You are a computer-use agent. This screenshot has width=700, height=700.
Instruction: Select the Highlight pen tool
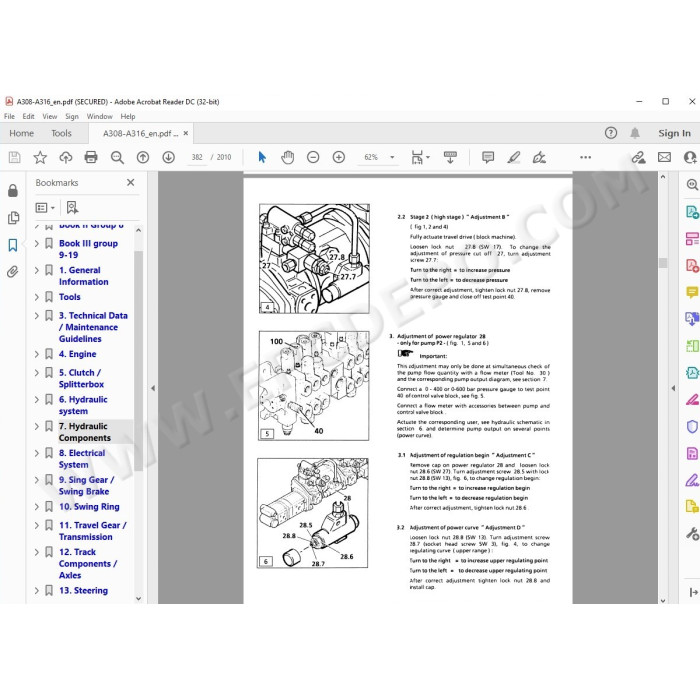(x=513, y=157)
